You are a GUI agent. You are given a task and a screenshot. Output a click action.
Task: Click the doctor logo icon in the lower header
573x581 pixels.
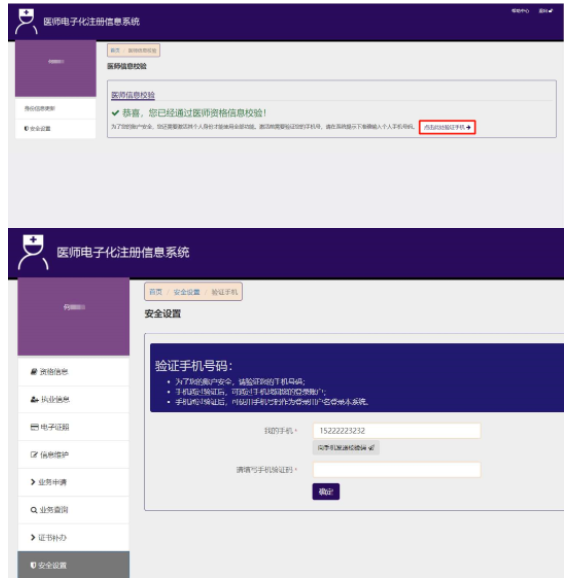pos(33,252)
